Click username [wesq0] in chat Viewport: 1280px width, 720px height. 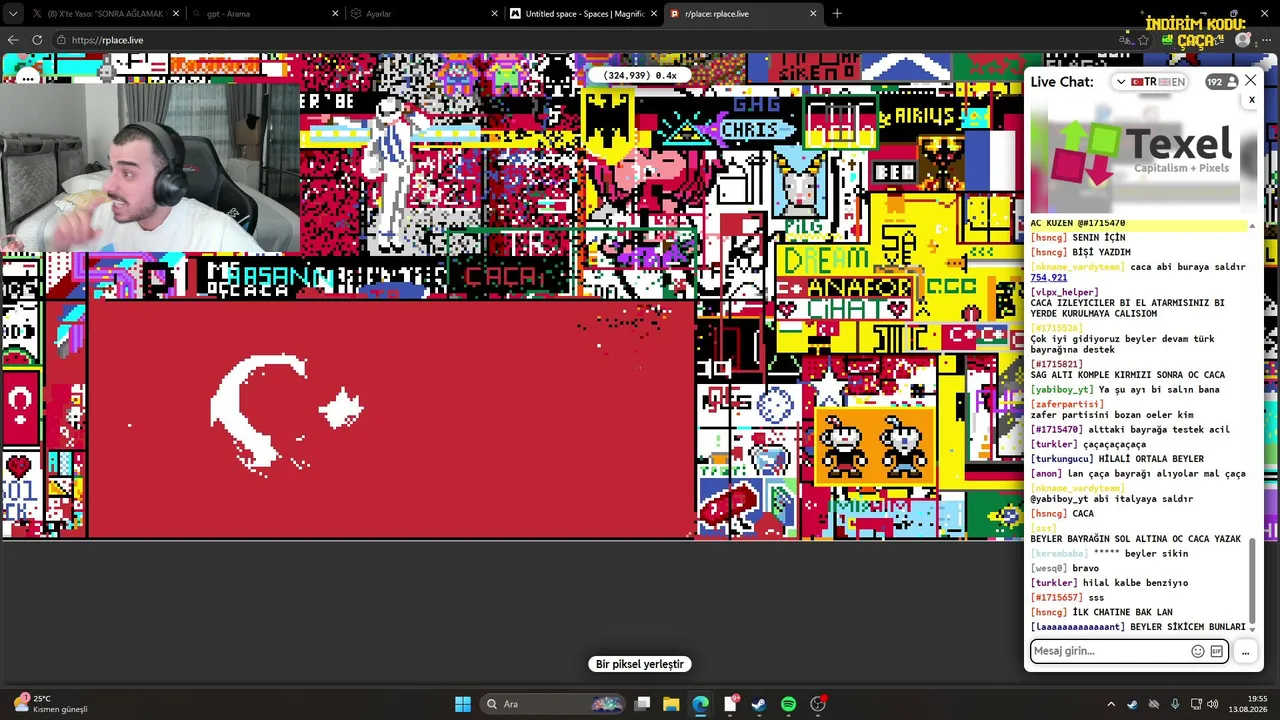click(x=1051, y=568)
